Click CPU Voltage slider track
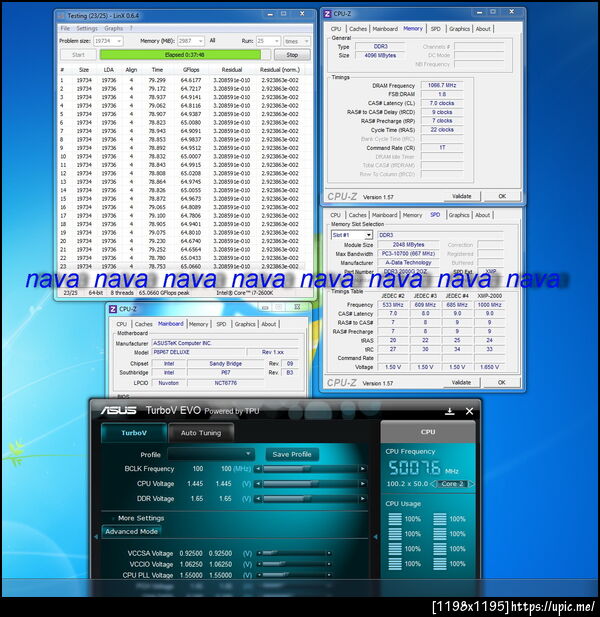 pos(310,484)
